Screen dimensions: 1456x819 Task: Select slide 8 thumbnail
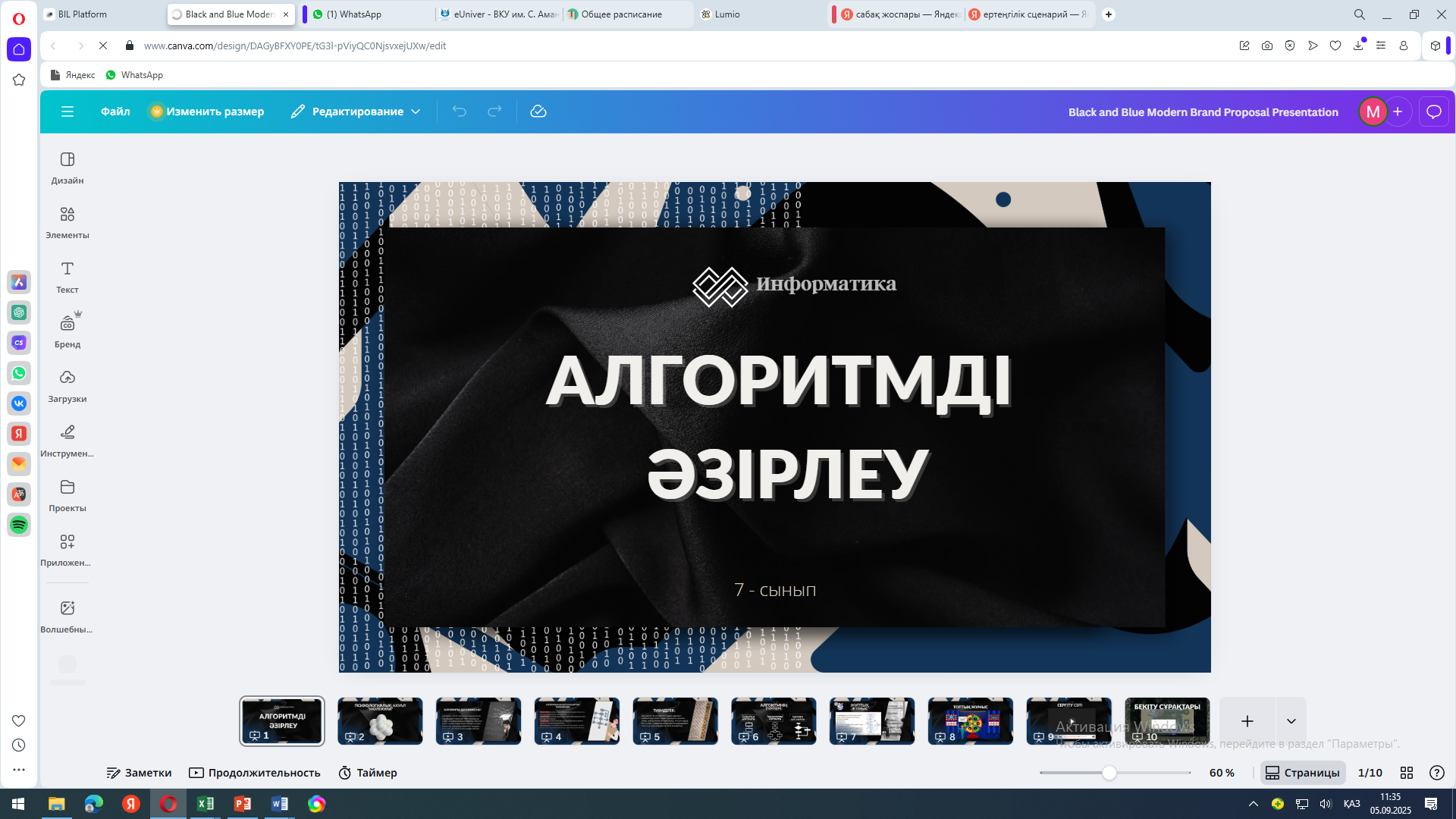pos(970,720)
